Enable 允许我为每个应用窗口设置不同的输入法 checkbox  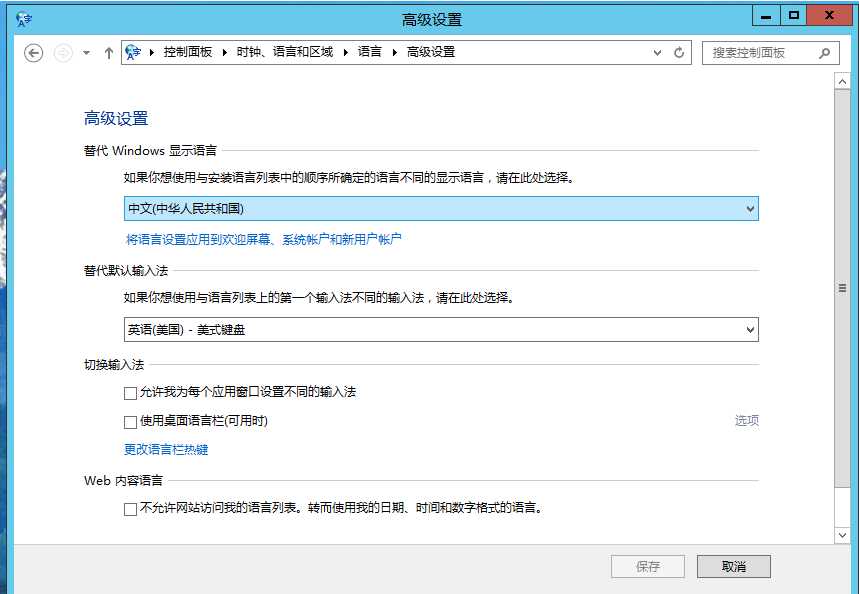[x=130, y=393]
